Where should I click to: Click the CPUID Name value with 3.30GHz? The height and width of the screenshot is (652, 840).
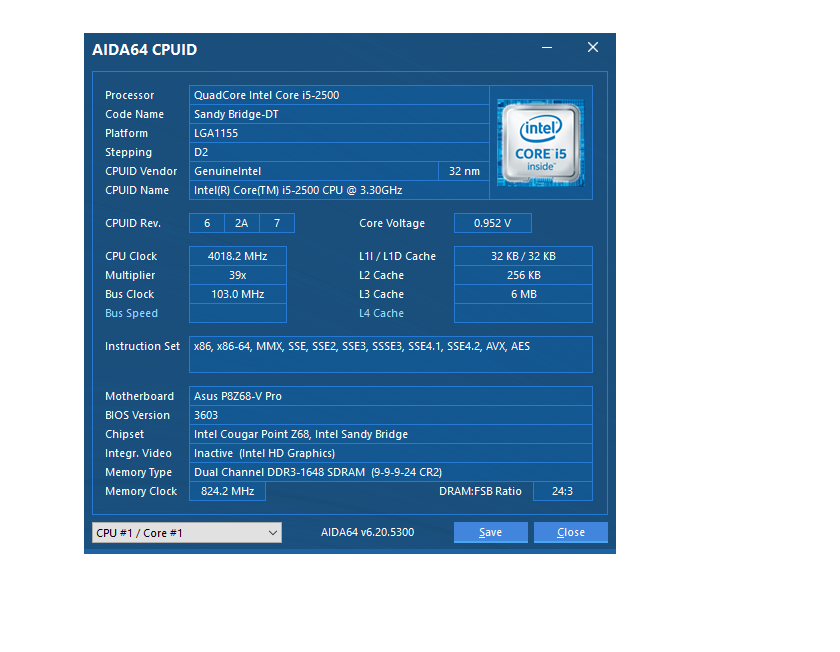tap(339, 190)
